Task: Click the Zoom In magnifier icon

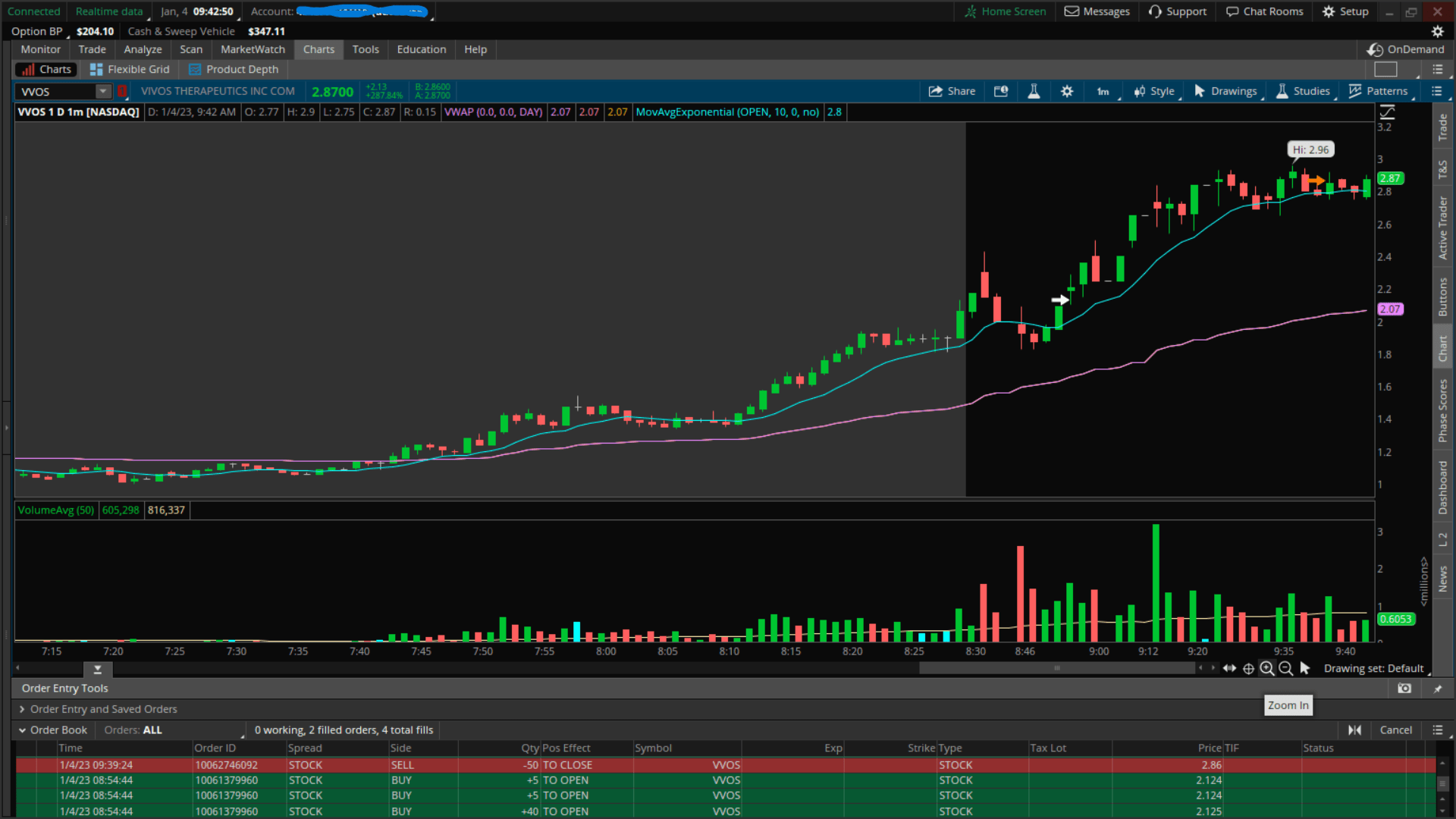Action: [1266, 668]
